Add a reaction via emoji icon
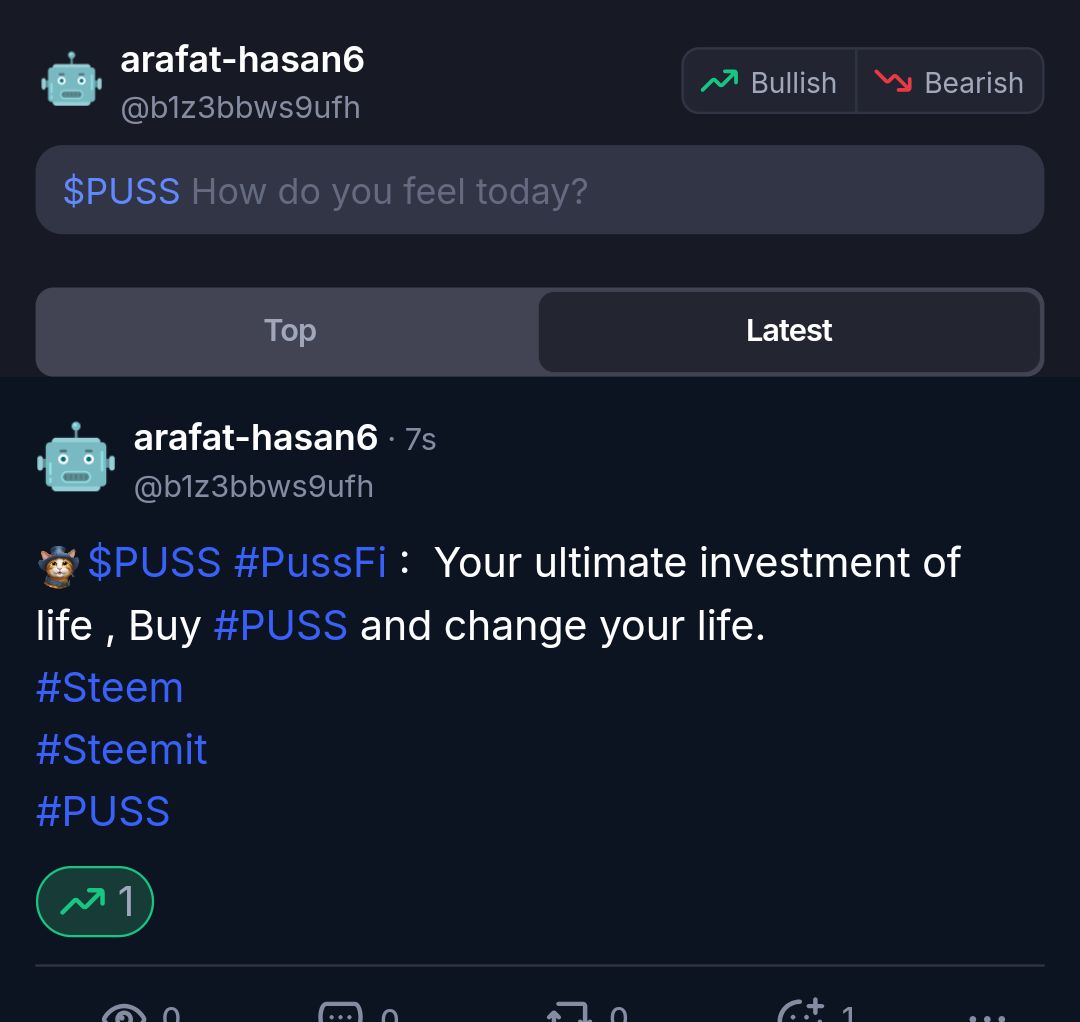 [801, 1012]
